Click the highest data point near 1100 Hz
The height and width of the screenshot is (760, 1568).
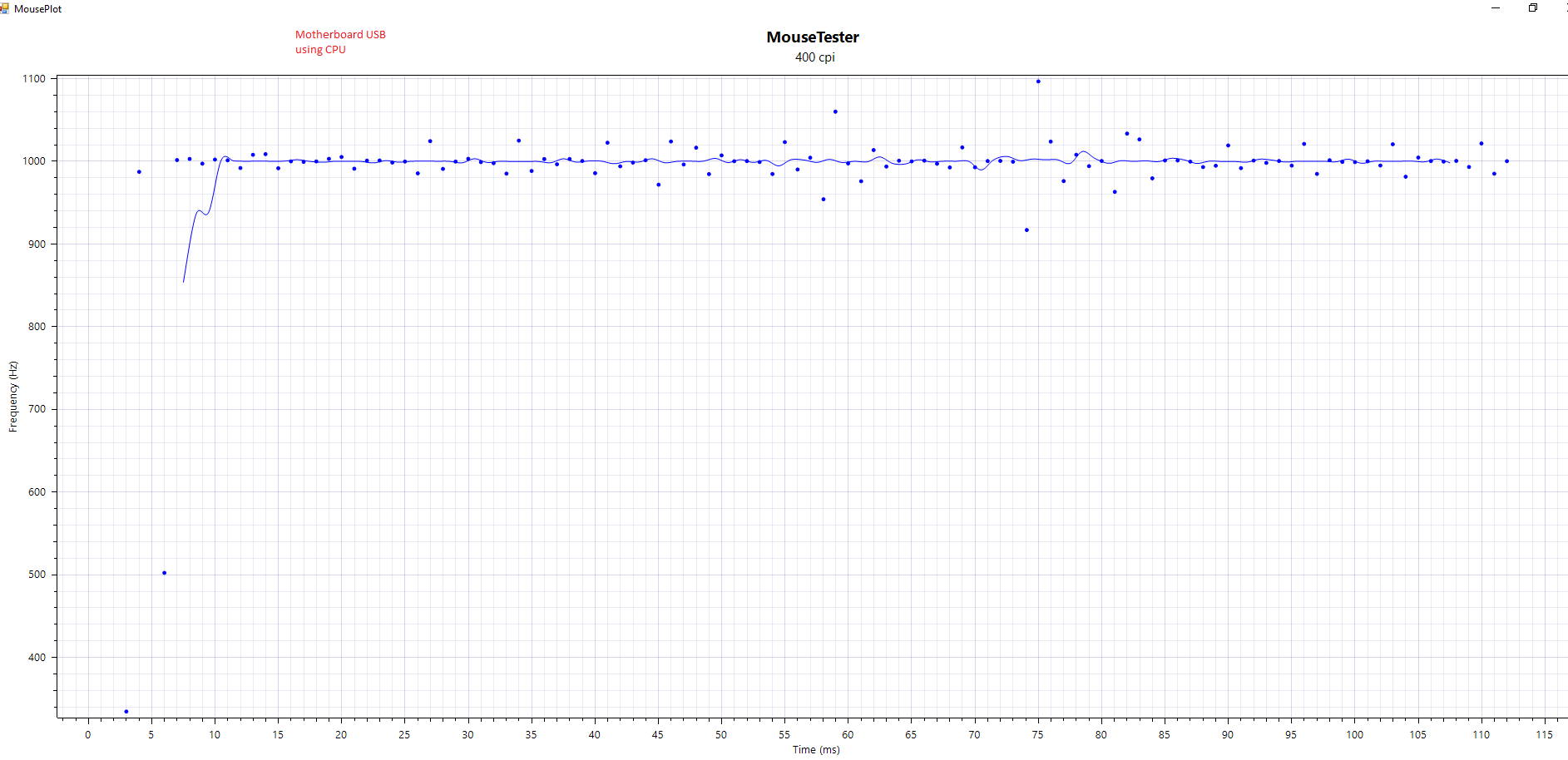(1038, 81)
